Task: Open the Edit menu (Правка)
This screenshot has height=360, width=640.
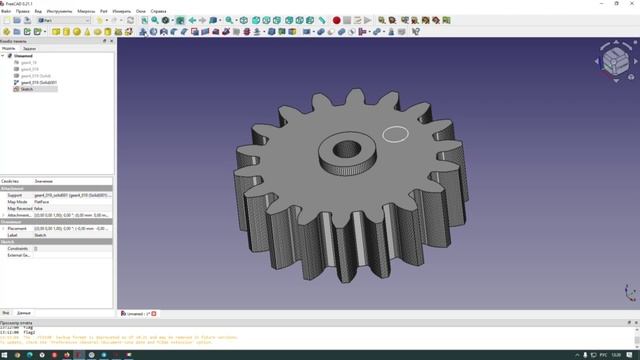Action: click(22, 11)
